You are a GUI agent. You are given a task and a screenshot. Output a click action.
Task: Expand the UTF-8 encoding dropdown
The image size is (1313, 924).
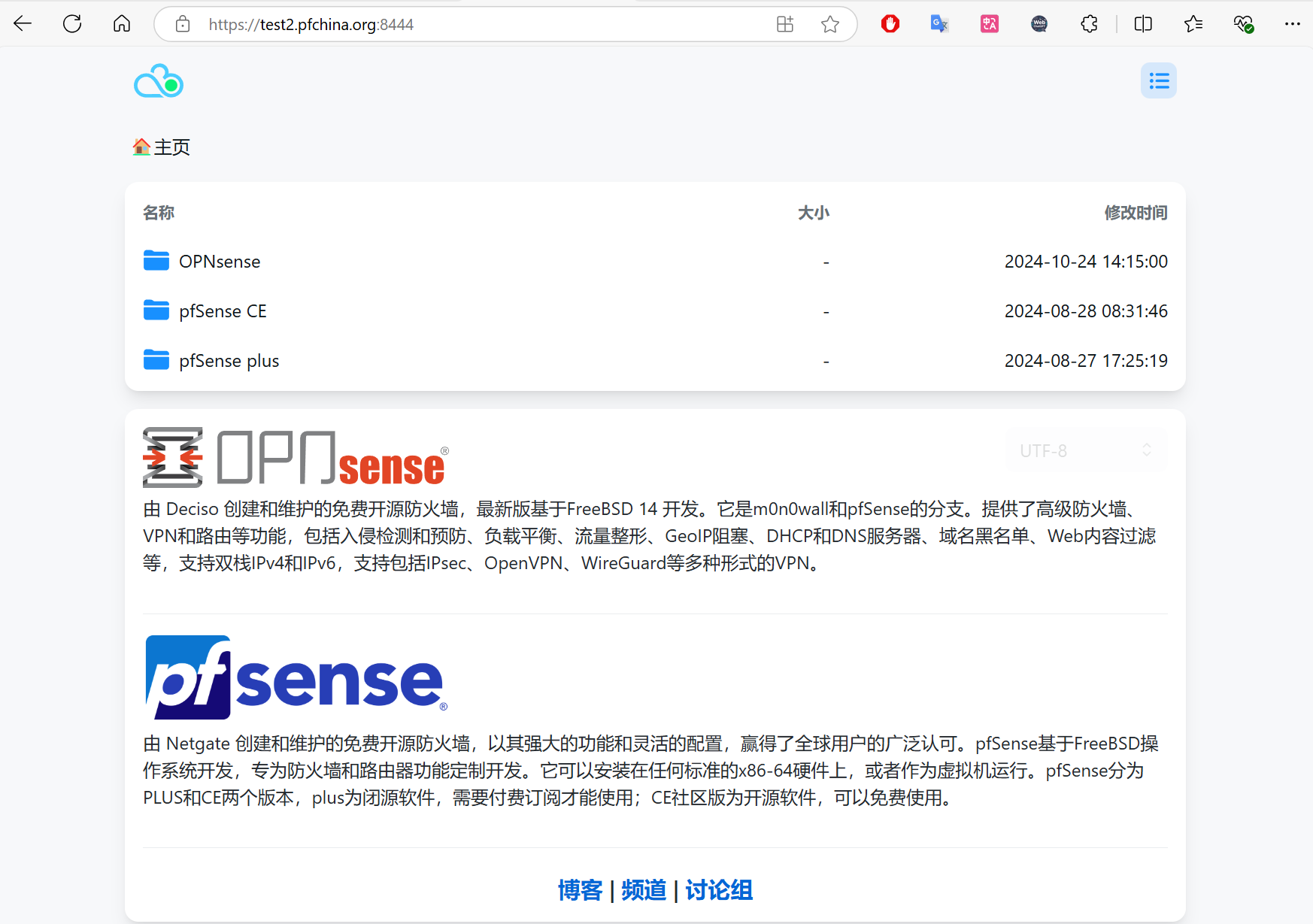click(x=1085, y=450)
